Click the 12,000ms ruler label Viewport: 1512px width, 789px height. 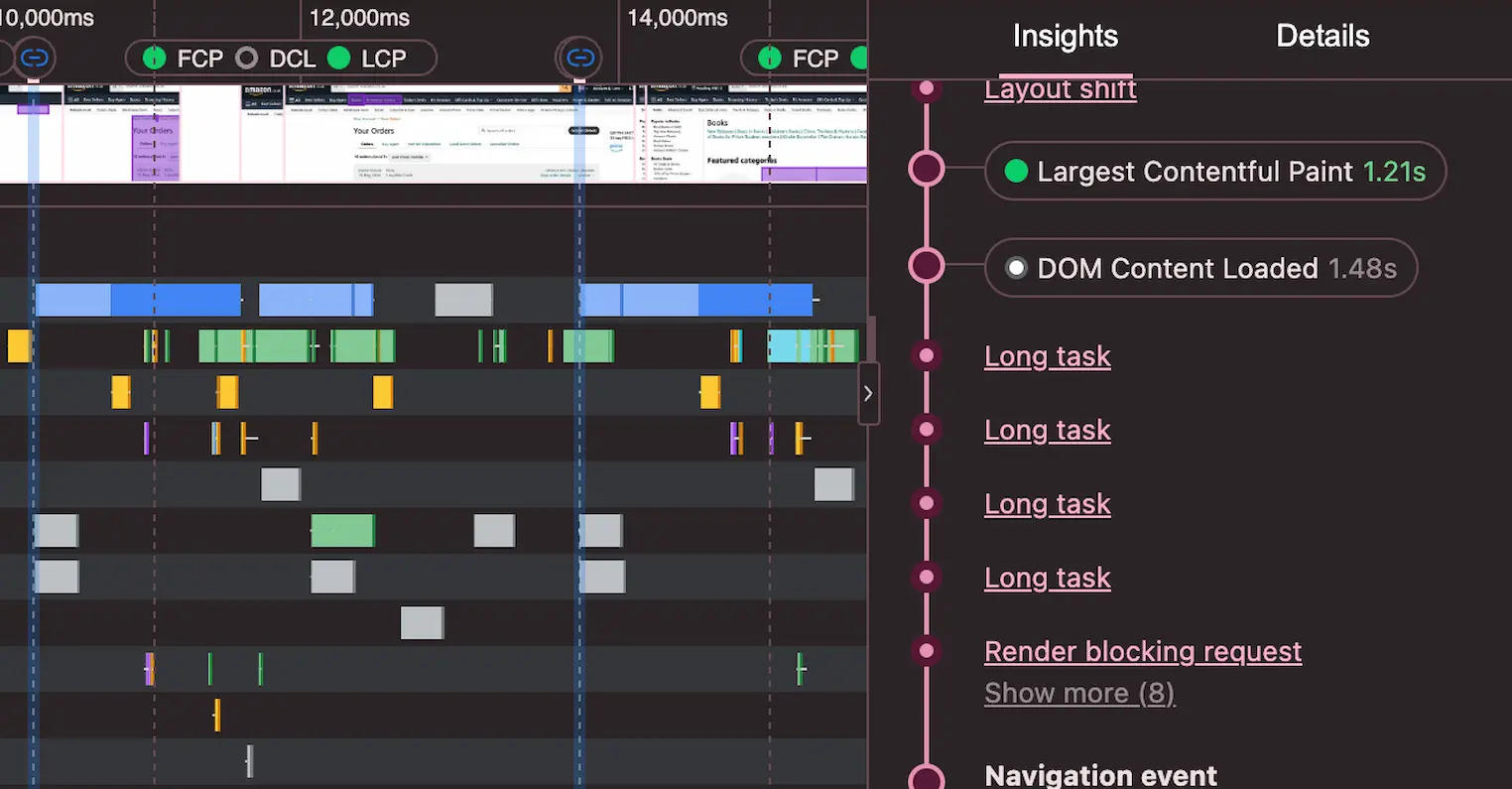(359, 18)
